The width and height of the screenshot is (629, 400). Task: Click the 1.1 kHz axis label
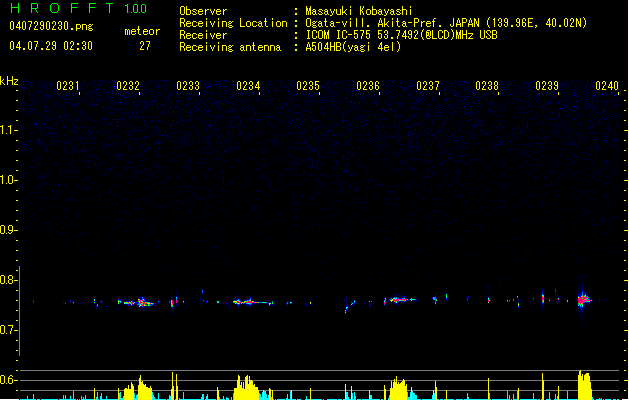click(x=8, y=130)
